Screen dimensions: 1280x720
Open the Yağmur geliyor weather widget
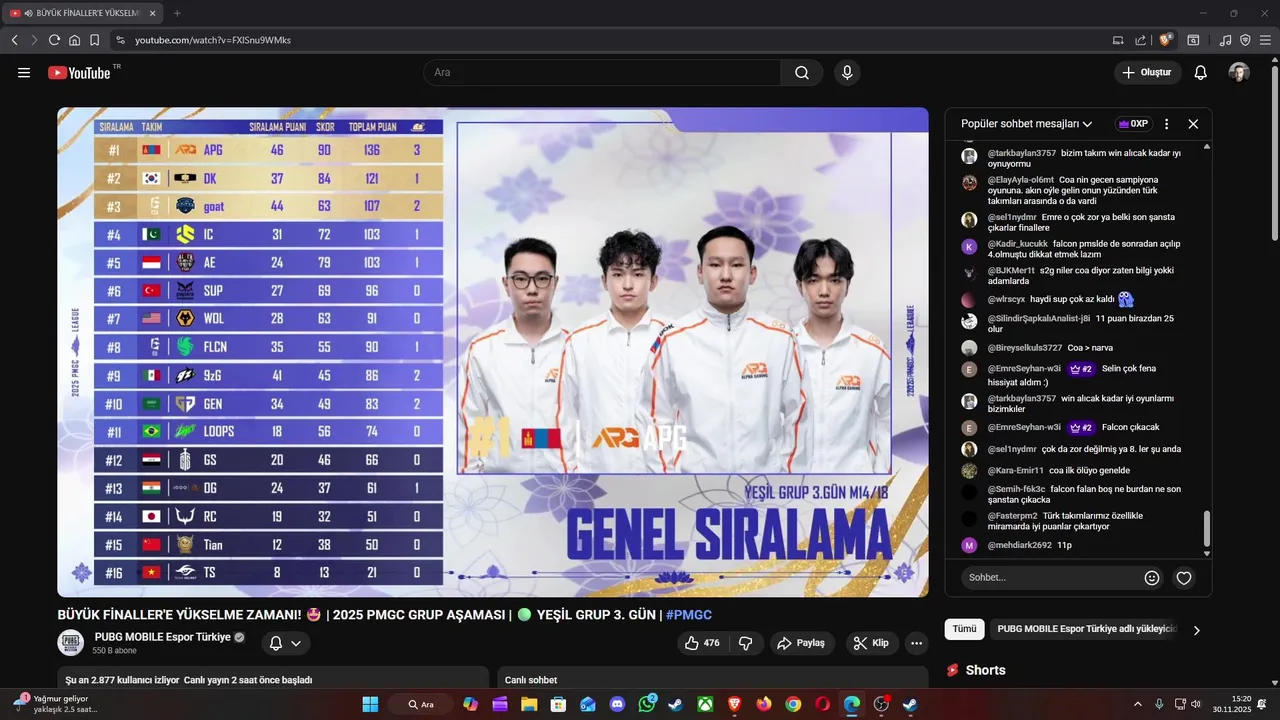click(56, 704)
